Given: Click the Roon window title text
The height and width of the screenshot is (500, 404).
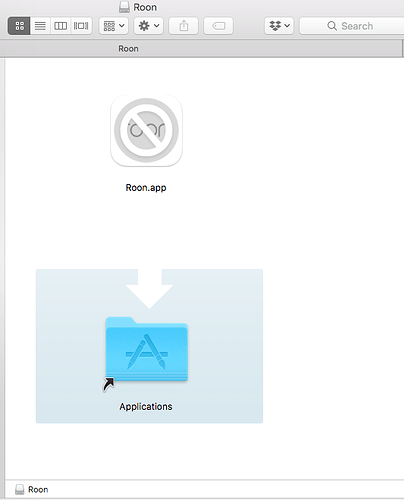Looking at the screenshot, I should (145, 7).
